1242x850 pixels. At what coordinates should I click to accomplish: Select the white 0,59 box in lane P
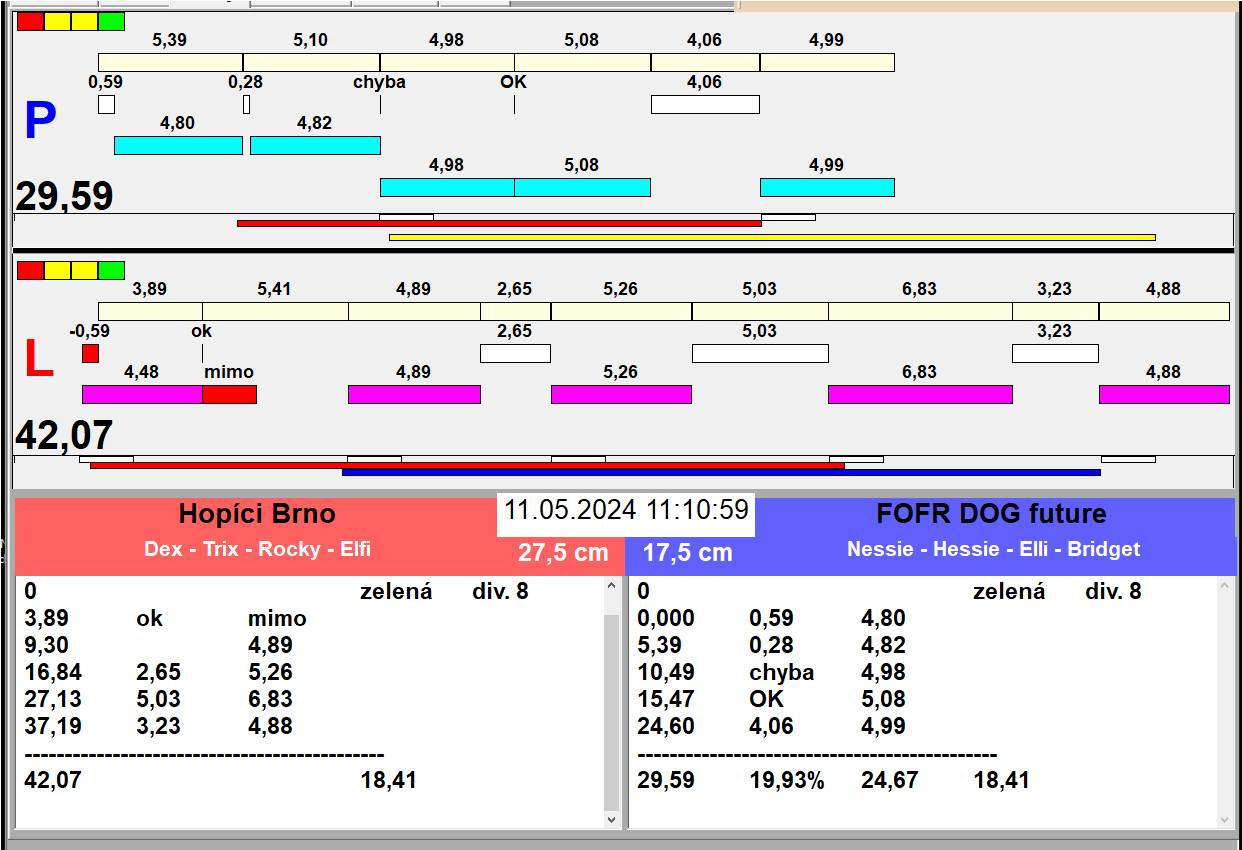click(106, 104)
